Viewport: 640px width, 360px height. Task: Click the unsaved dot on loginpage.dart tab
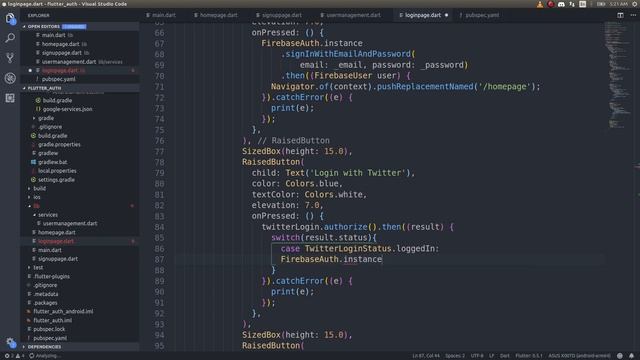coord(446,15)
